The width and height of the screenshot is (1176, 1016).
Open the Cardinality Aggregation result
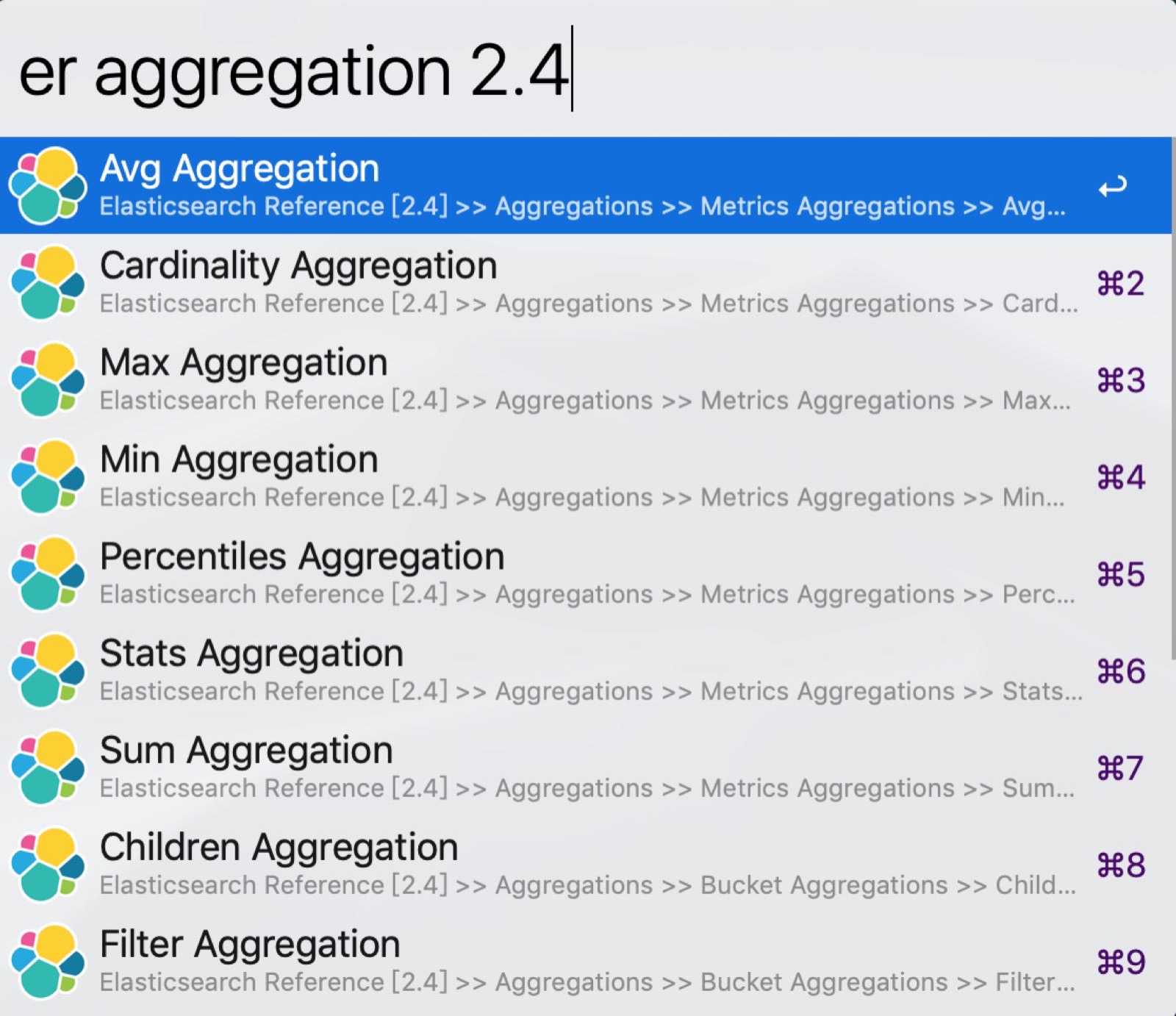coord(586,282)
